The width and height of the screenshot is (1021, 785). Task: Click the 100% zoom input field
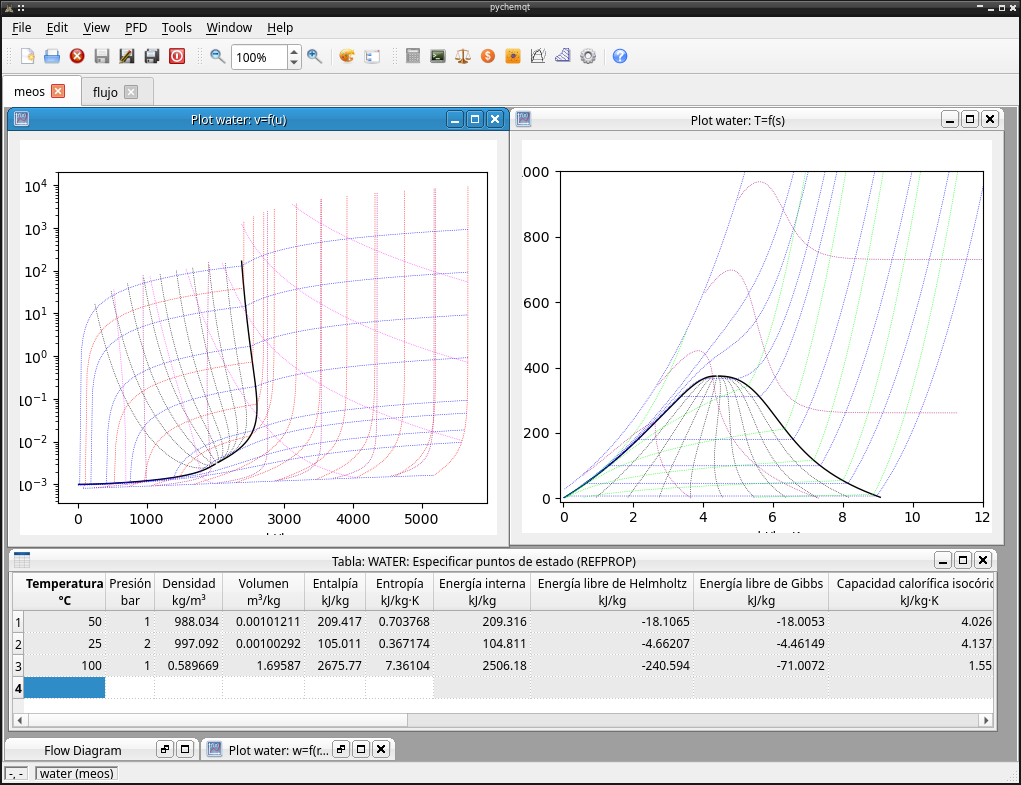point(259,57)
